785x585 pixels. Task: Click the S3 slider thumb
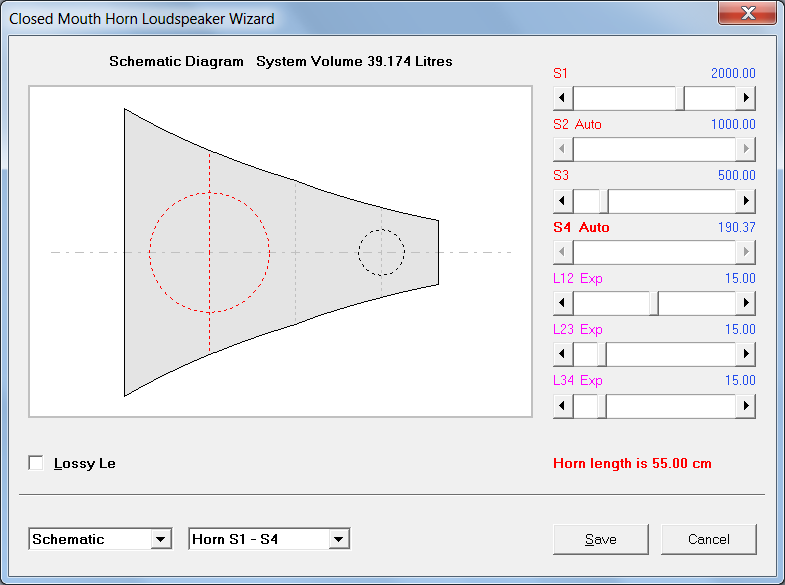pyautogui.click(x=604, y=201)
